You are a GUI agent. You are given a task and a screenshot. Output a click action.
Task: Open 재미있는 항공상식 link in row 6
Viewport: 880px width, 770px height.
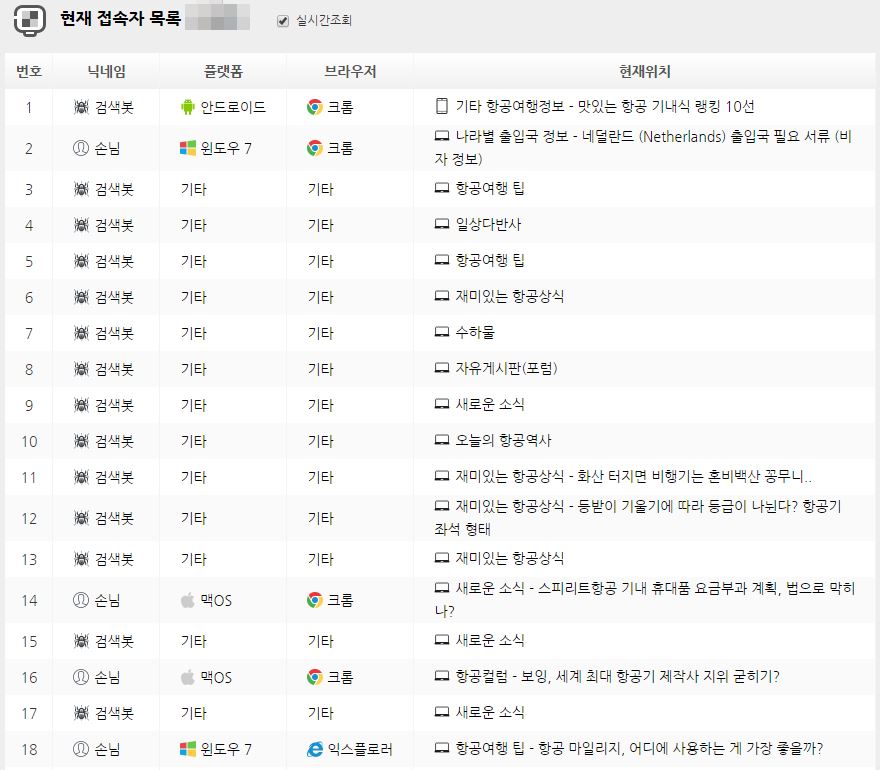[x=510, y=296]
